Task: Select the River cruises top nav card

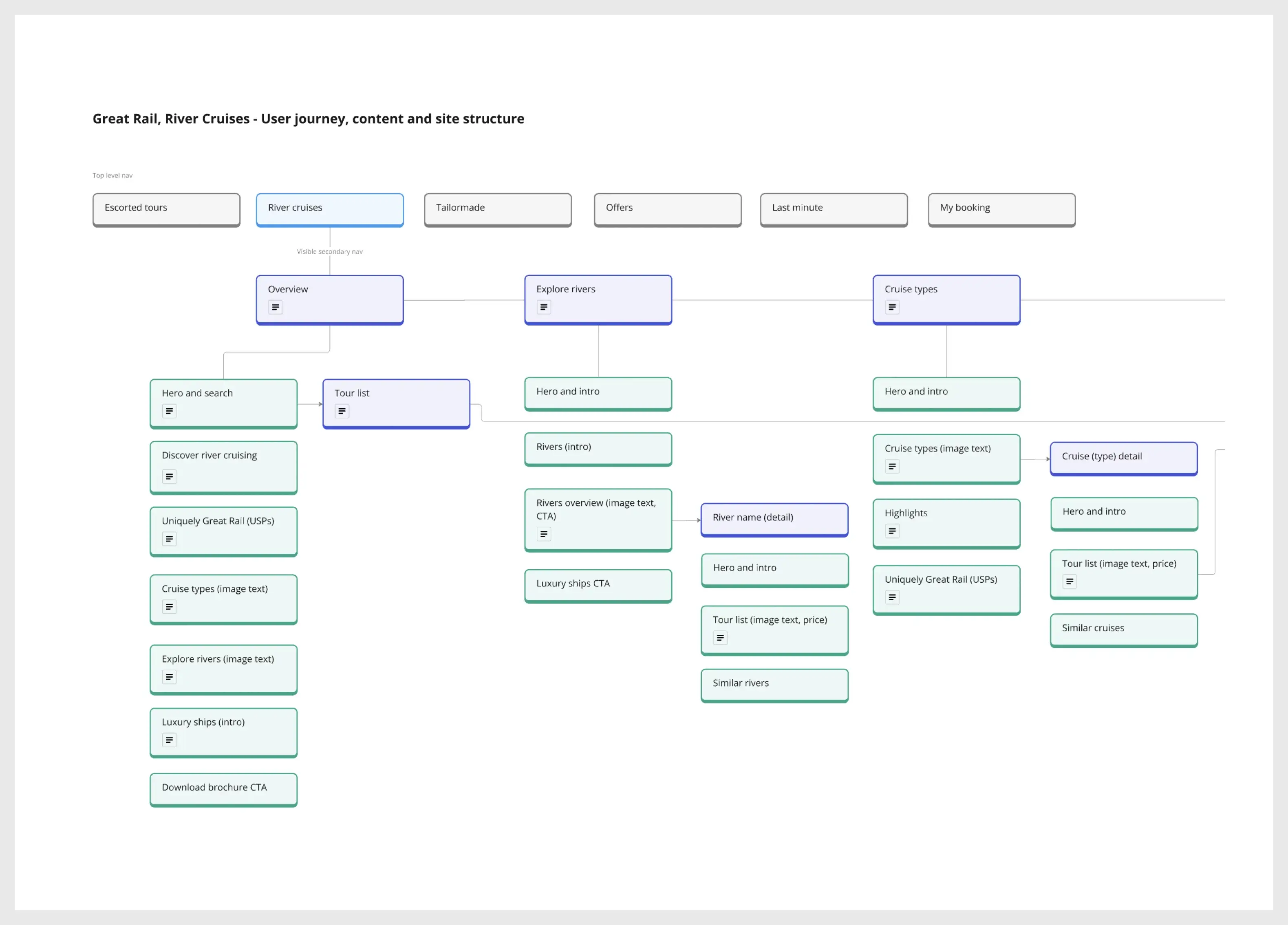Action: click(329, 209)
